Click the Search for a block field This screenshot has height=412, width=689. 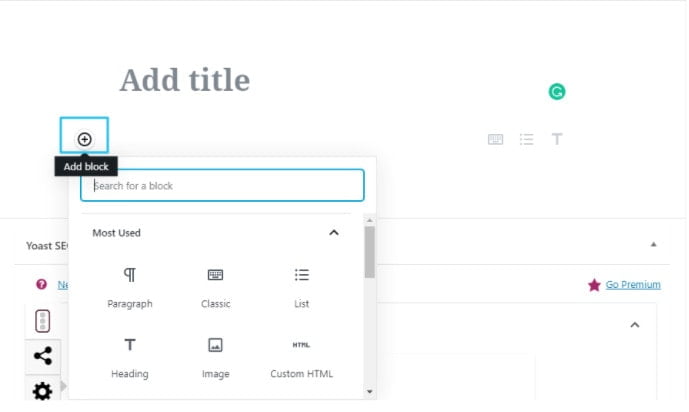222,185
